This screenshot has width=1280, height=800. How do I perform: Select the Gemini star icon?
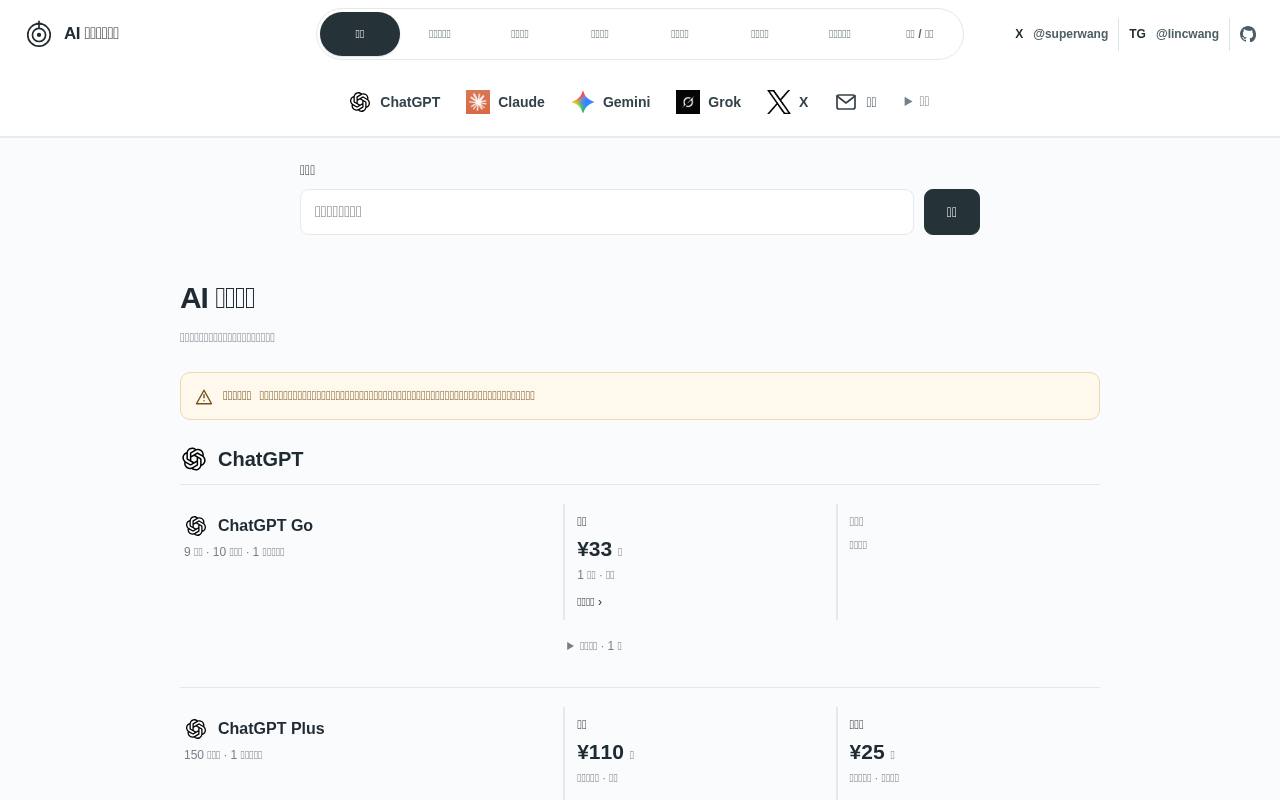[583, 102]
